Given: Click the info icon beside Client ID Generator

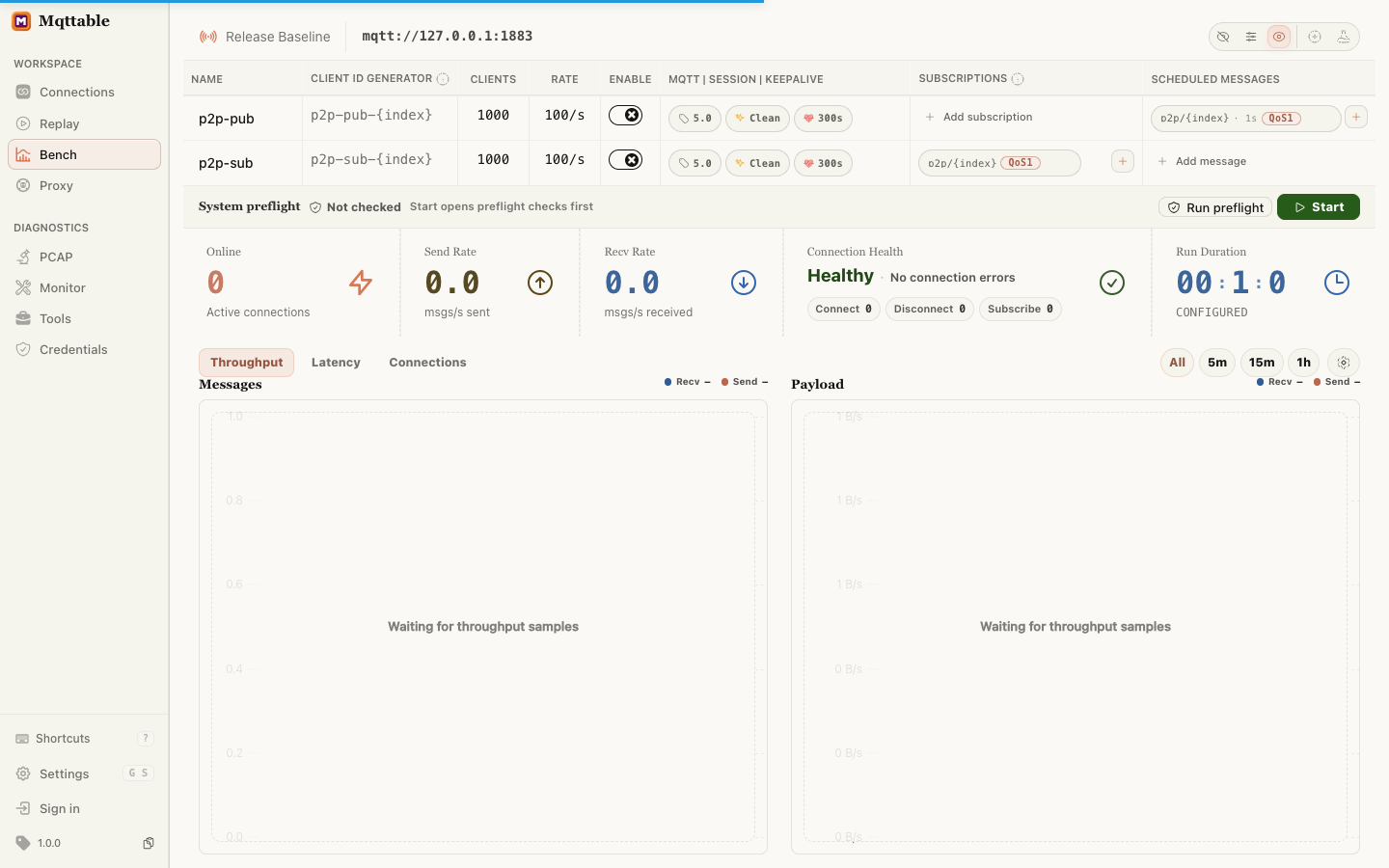Looking at the screenshot, I should tap(443, 79).
